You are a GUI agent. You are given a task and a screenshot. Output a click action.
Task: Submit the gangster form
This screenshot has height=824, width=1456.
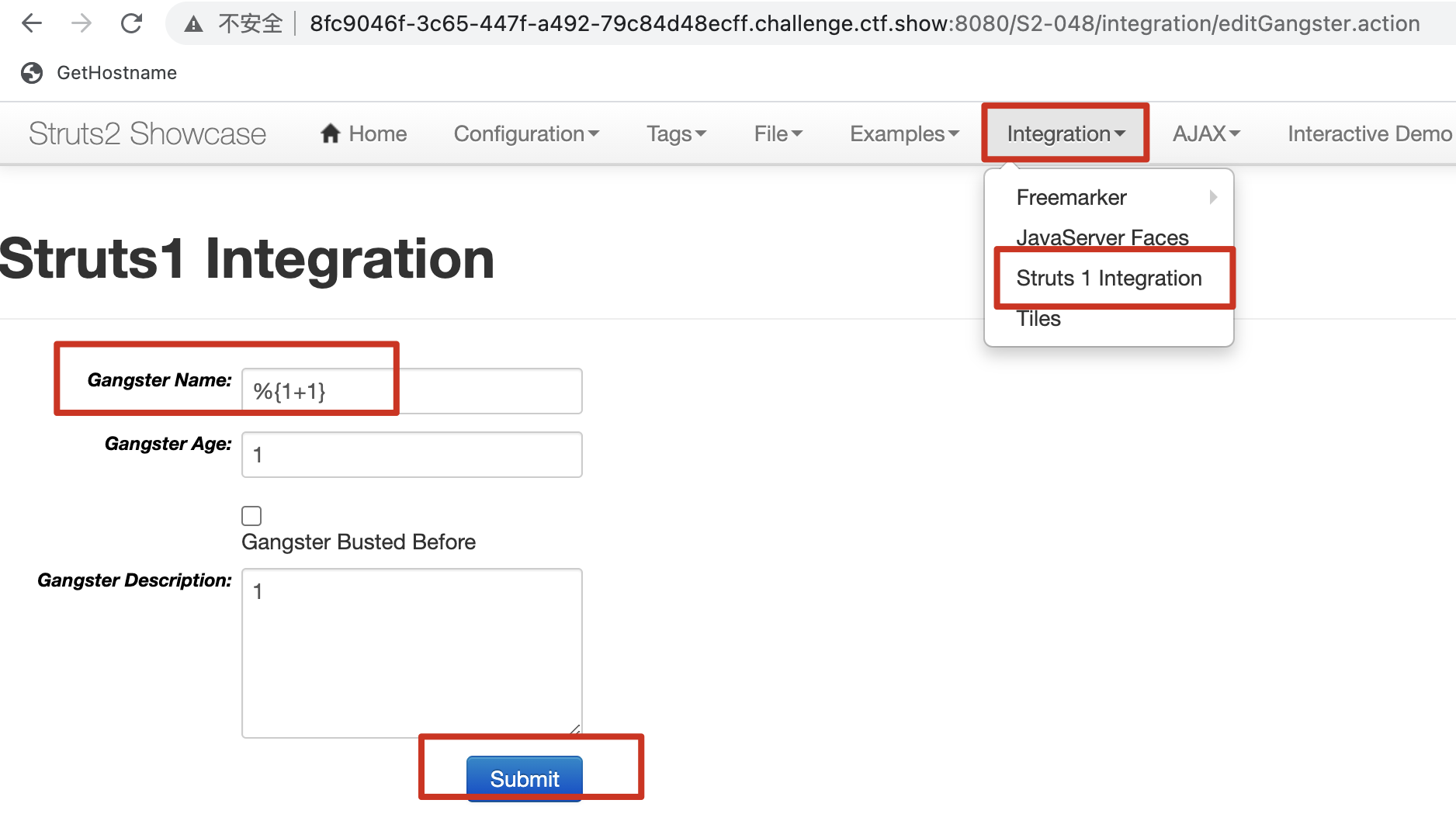[x=525, y=778]
